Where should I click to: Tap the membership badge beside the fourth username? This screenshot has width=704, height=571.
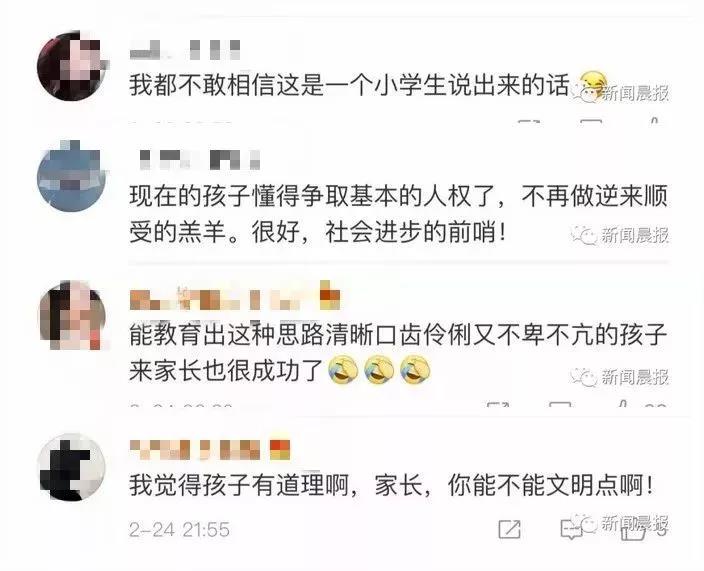(x=280, y=449)
